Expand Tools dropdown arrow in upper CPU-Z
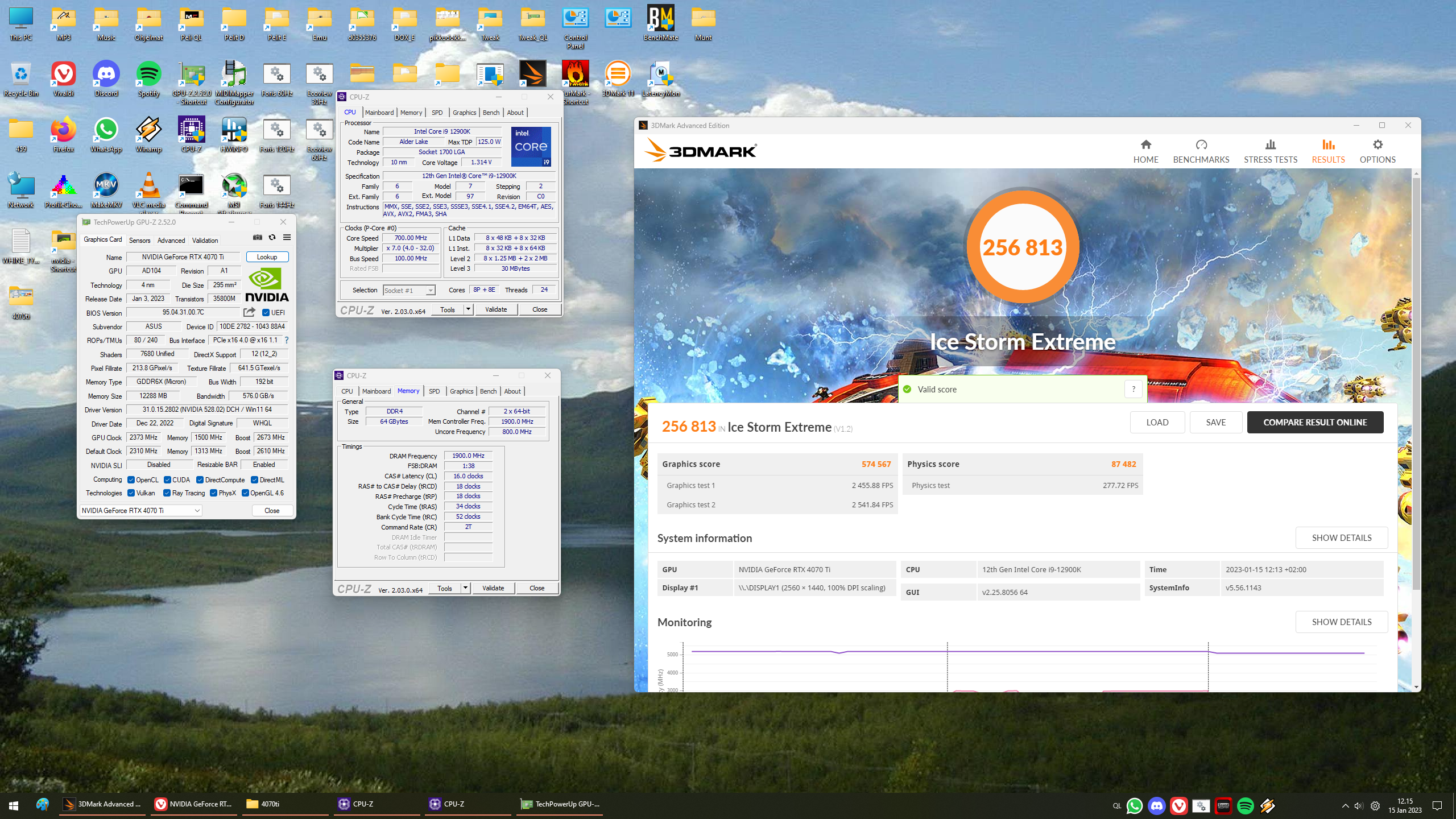Image resolution: width=1456 pixels, height=819 pixels. [468, 309]
